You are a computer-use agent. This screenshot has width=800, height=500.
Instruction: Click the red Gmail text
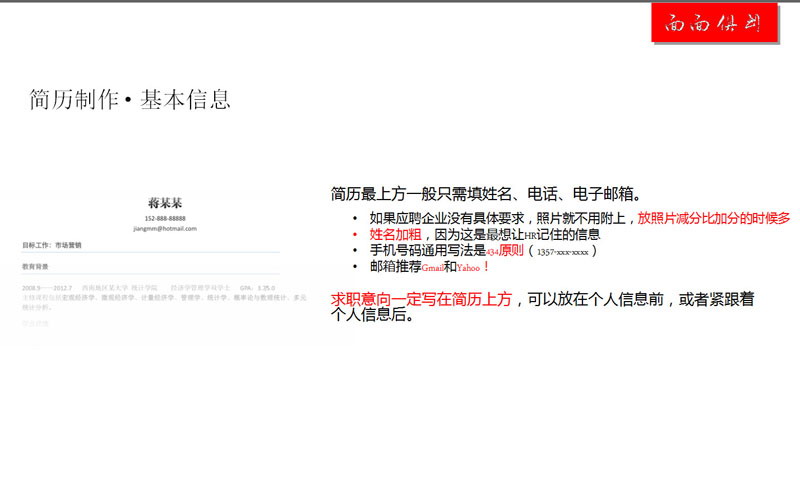point(433,268)
